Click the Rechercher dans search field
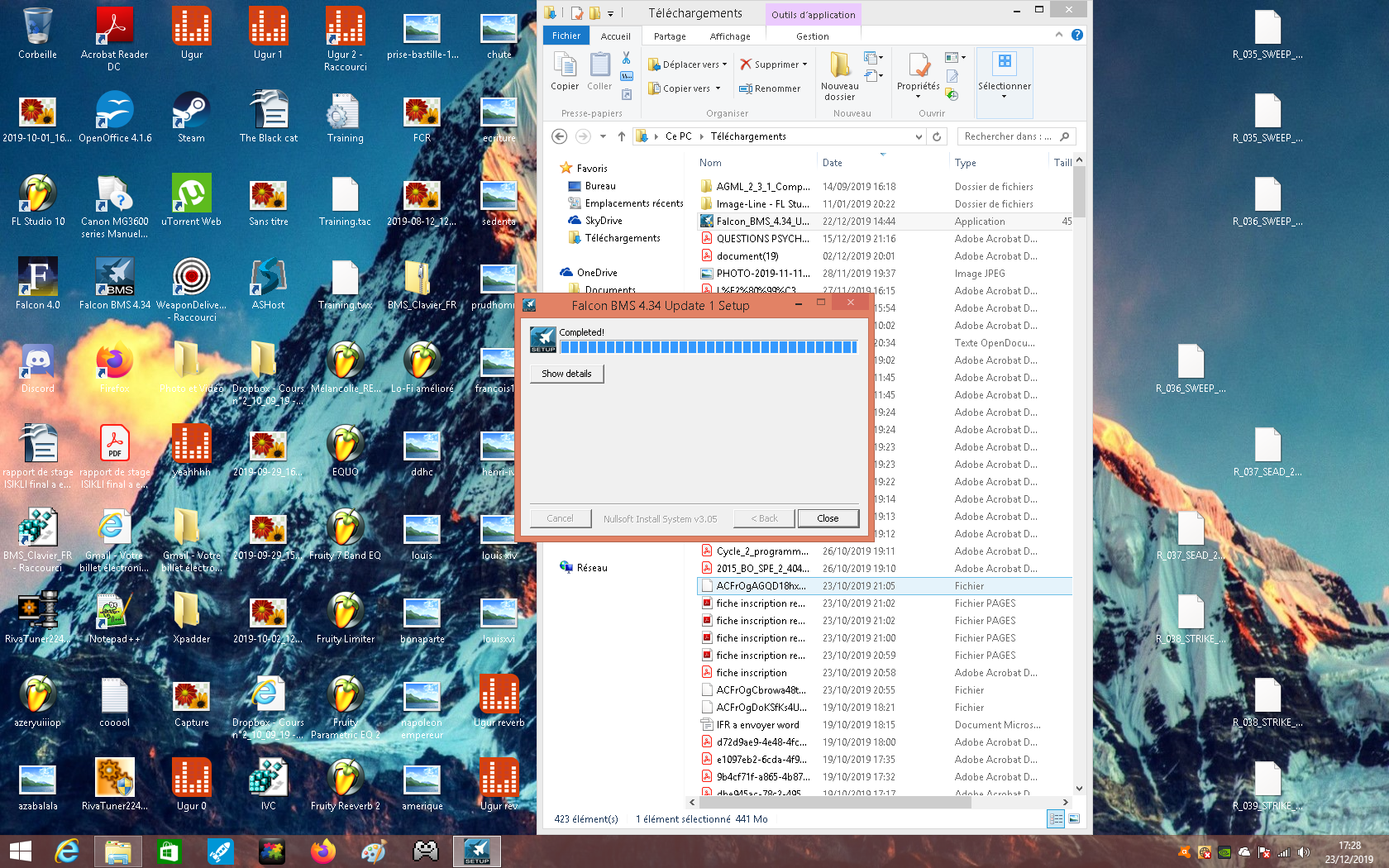Viewport: 1389px width, 868px height. (1009, 136)
